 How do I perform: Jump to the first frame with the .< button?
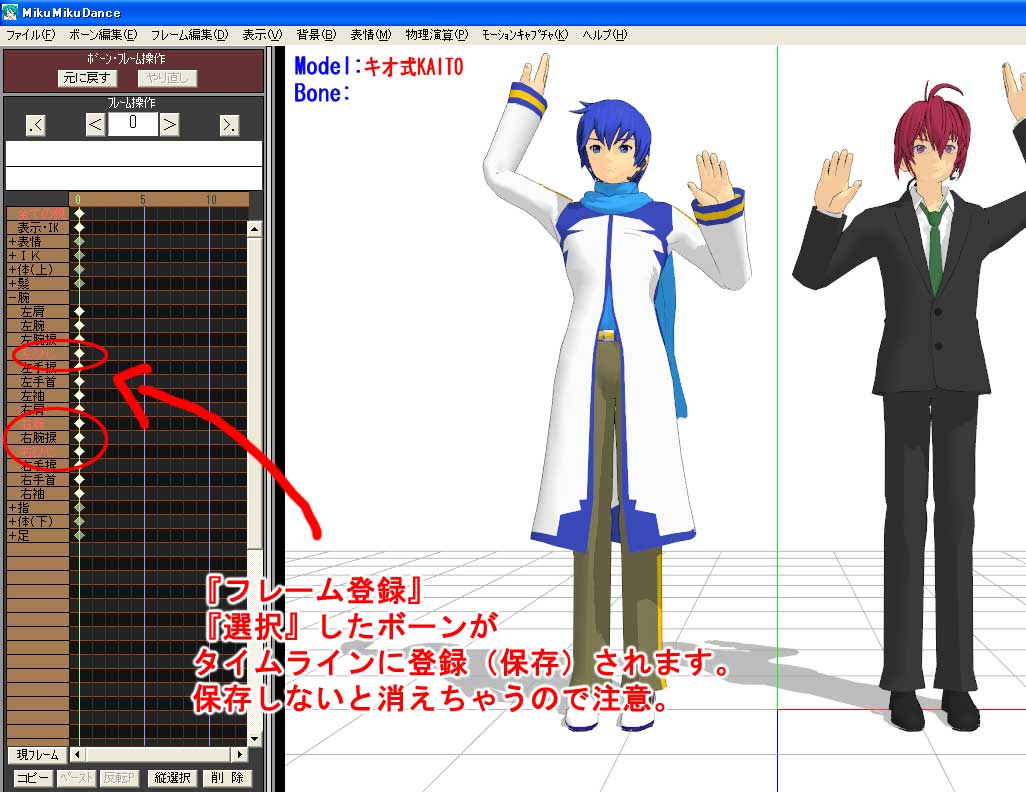(x=35, y=124)
